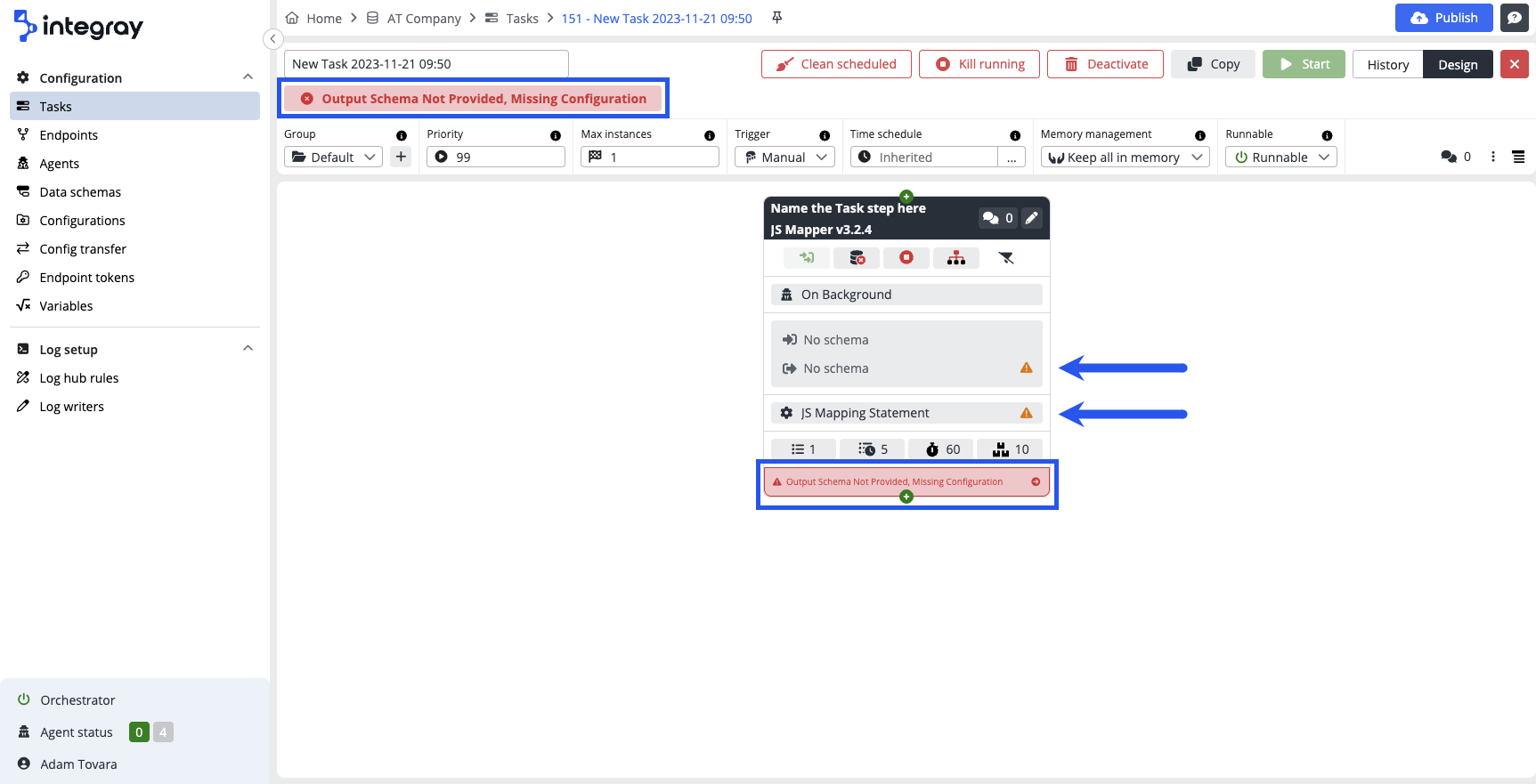Collapse the left sidebar with arrow
The width and height of the screenshot is (1536, 784).
click(x=273, y=39)
